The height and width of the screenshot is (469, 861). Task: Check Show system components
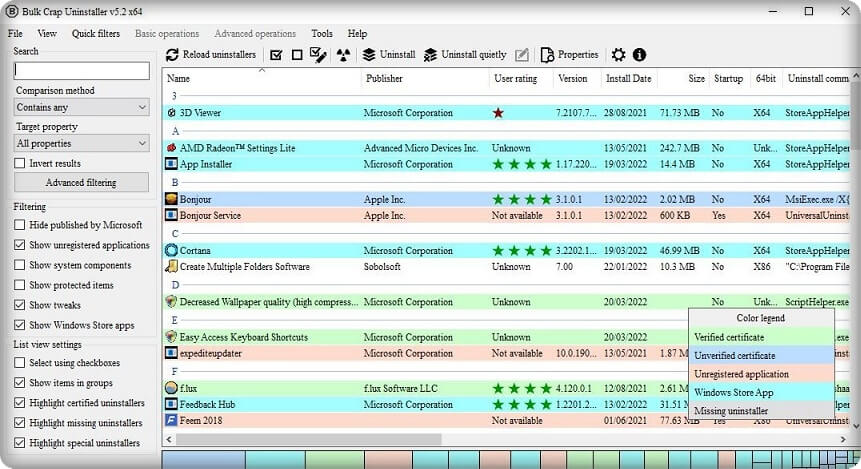click(20, 265)
